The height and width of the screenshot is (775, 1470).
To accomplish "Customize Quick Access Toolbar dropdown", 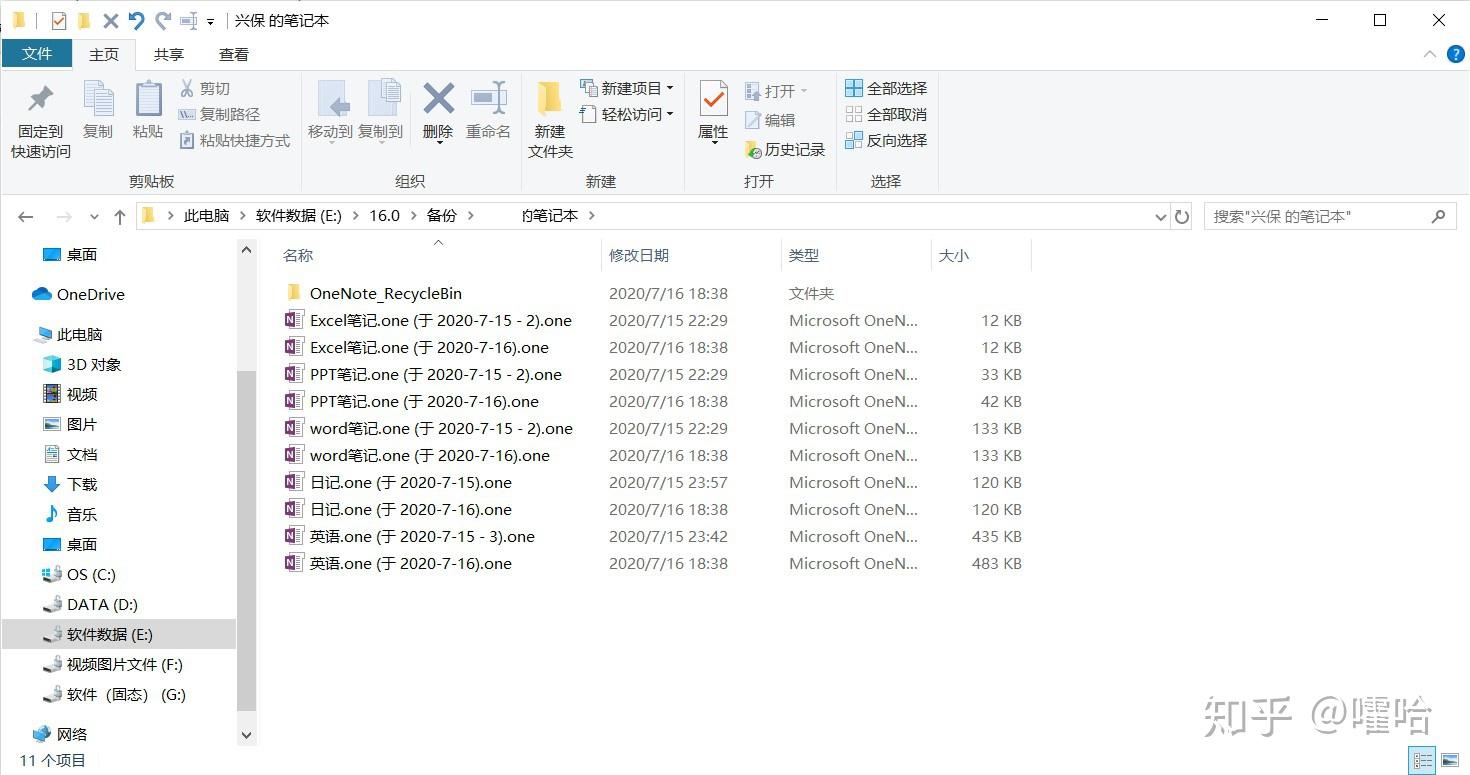I will [x=210, y=21].
